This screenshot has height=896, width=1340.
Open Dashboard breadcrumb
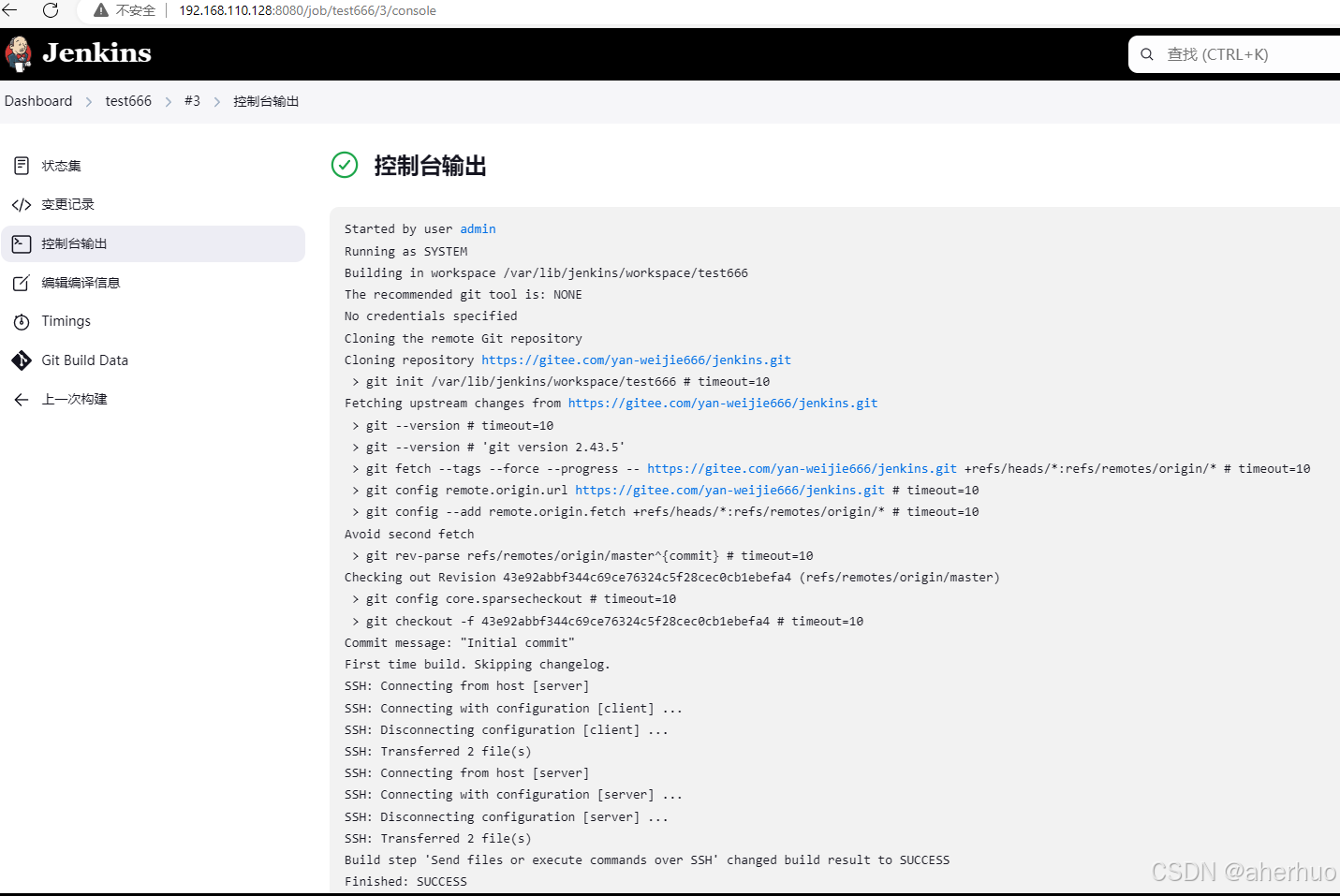[x=38, y=101]
